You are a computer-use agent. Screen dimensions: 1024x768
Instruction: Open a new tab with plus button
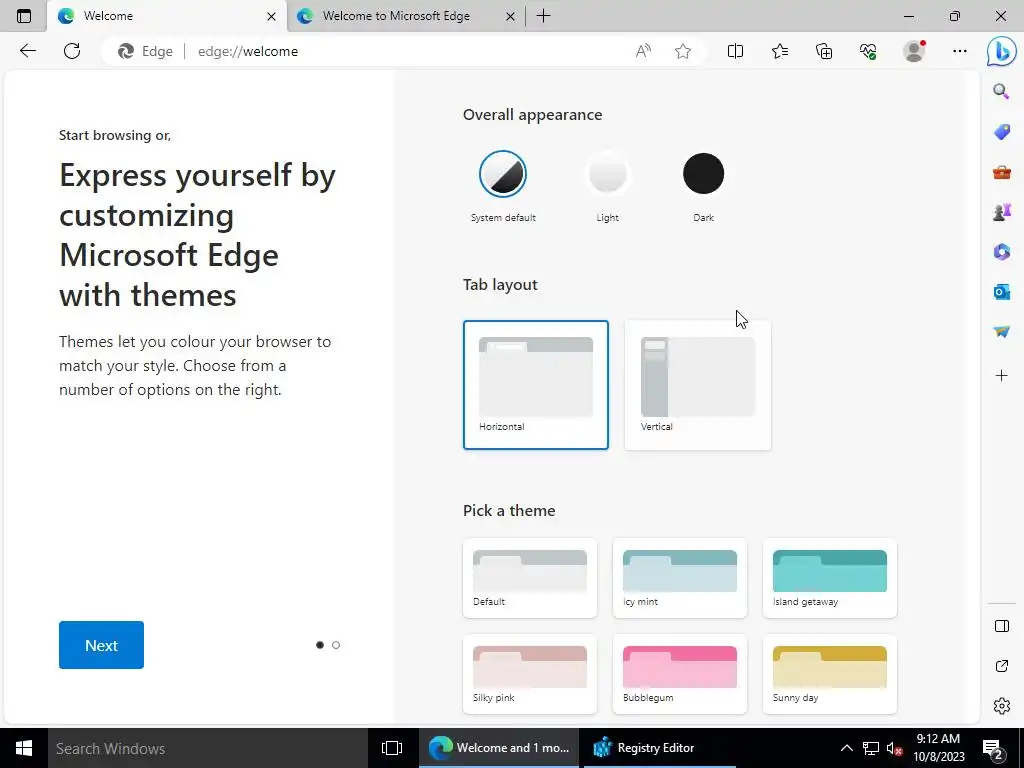point(543,16)
